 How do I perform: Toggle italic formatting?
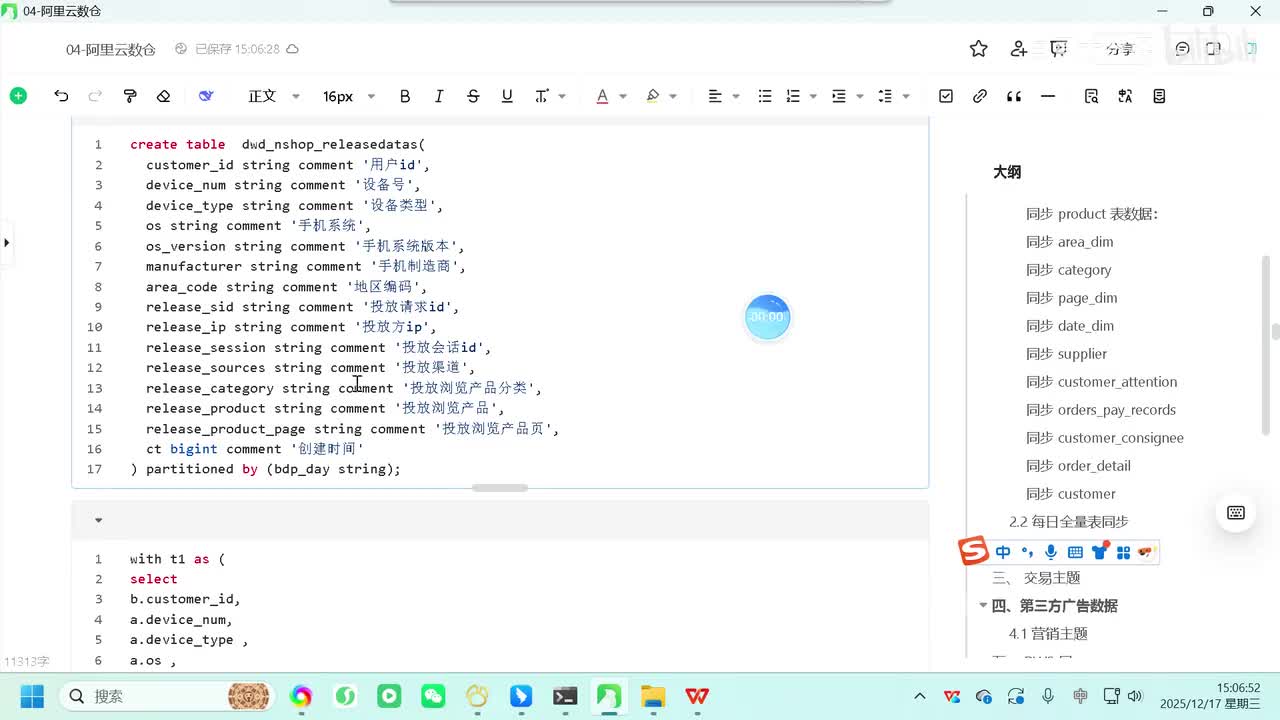click(x=439, y=96)
